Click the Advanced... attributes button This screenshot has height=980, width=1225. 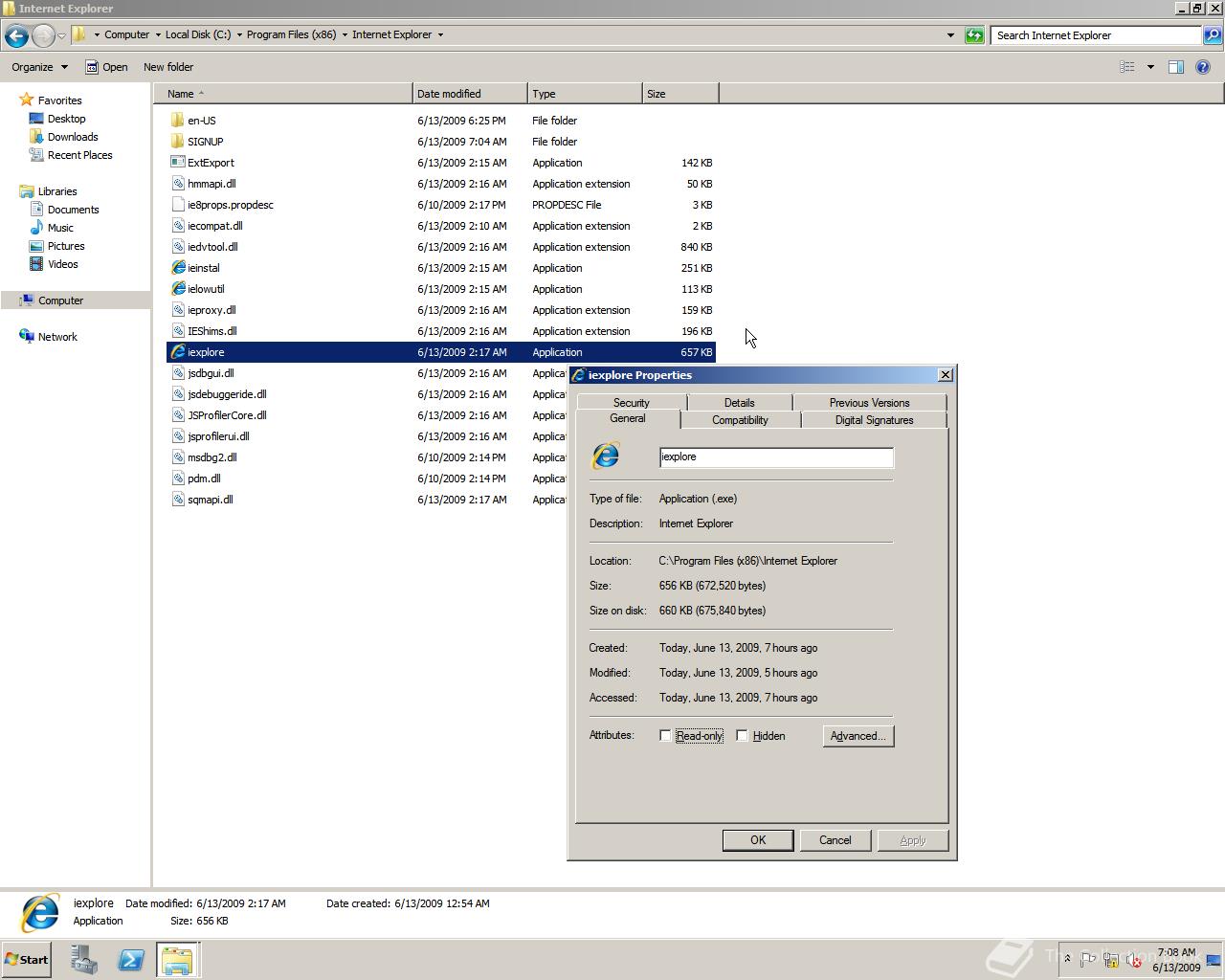(x=858, y=736)
